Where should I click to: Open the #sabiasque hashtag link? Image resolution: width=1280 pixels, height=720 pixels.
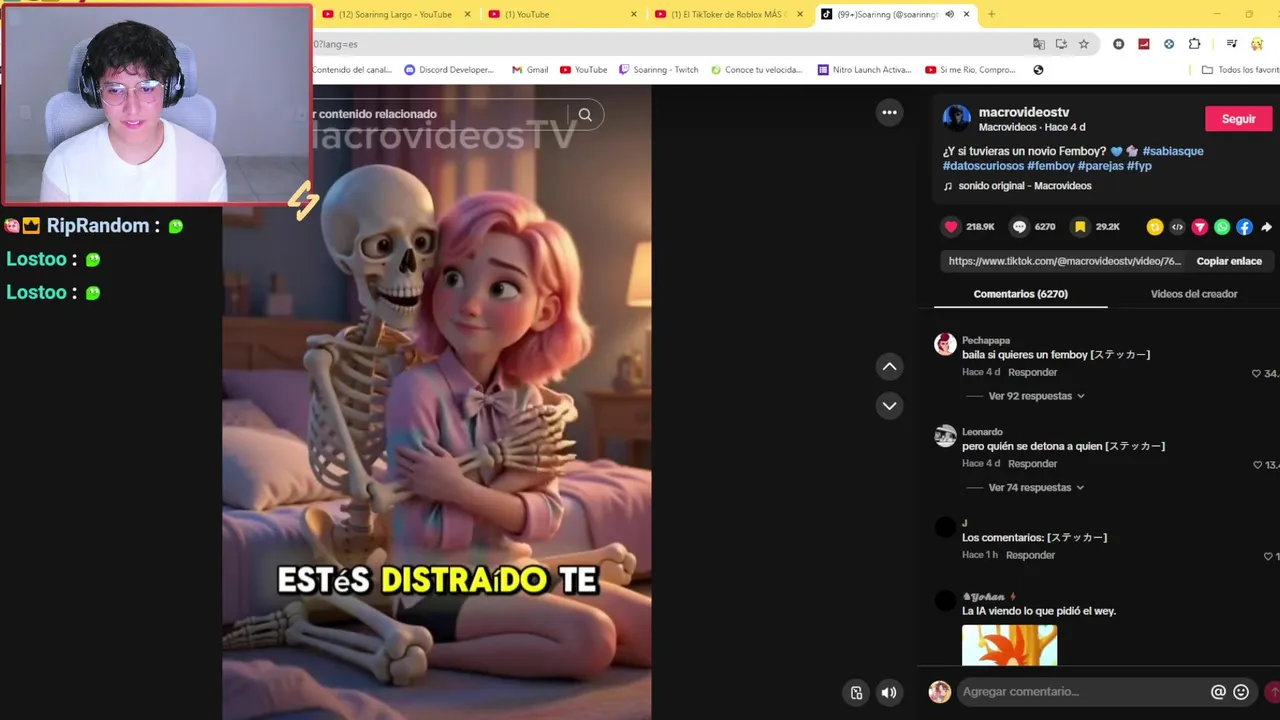[1173, 151]
